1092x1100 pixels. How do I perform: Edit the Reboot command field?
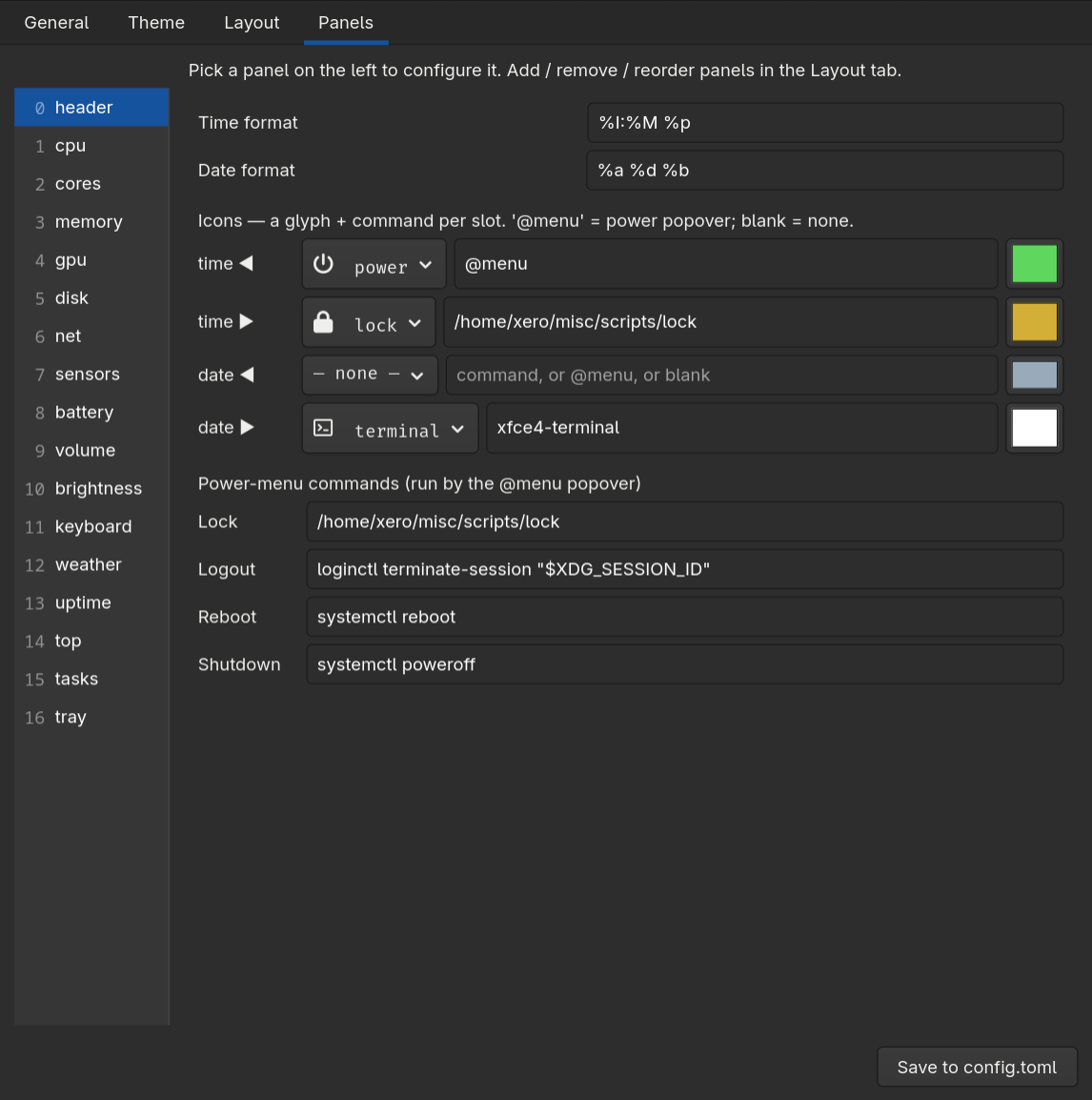[684, 618]
